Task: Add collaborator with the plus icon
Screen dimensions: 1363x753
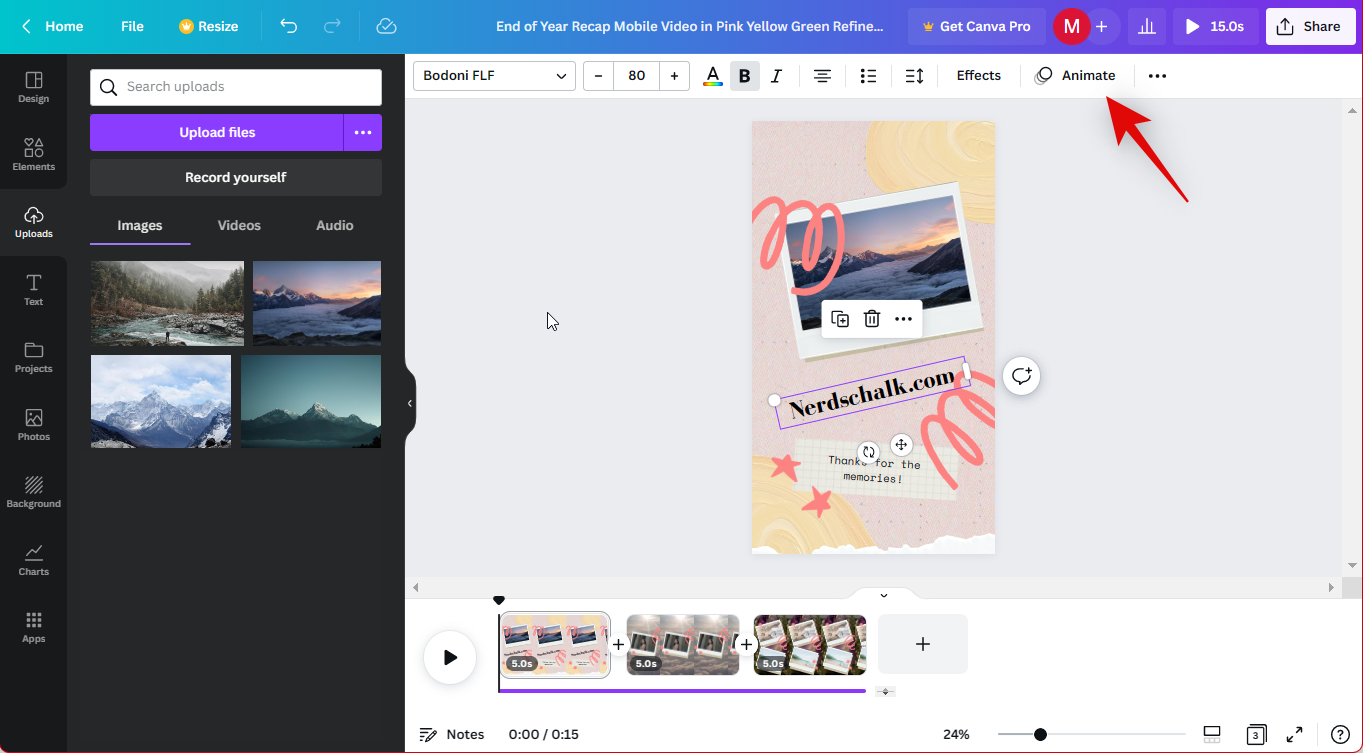Action: tap(1101, 27)
